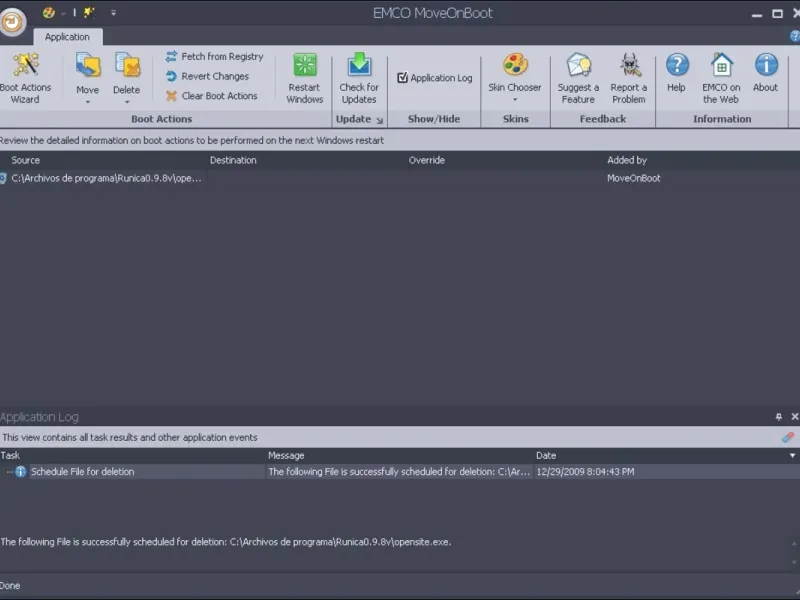The image size is (800, 600).
Task: Clear the log with the eraser icon
Action: click(x=788, y=437)
